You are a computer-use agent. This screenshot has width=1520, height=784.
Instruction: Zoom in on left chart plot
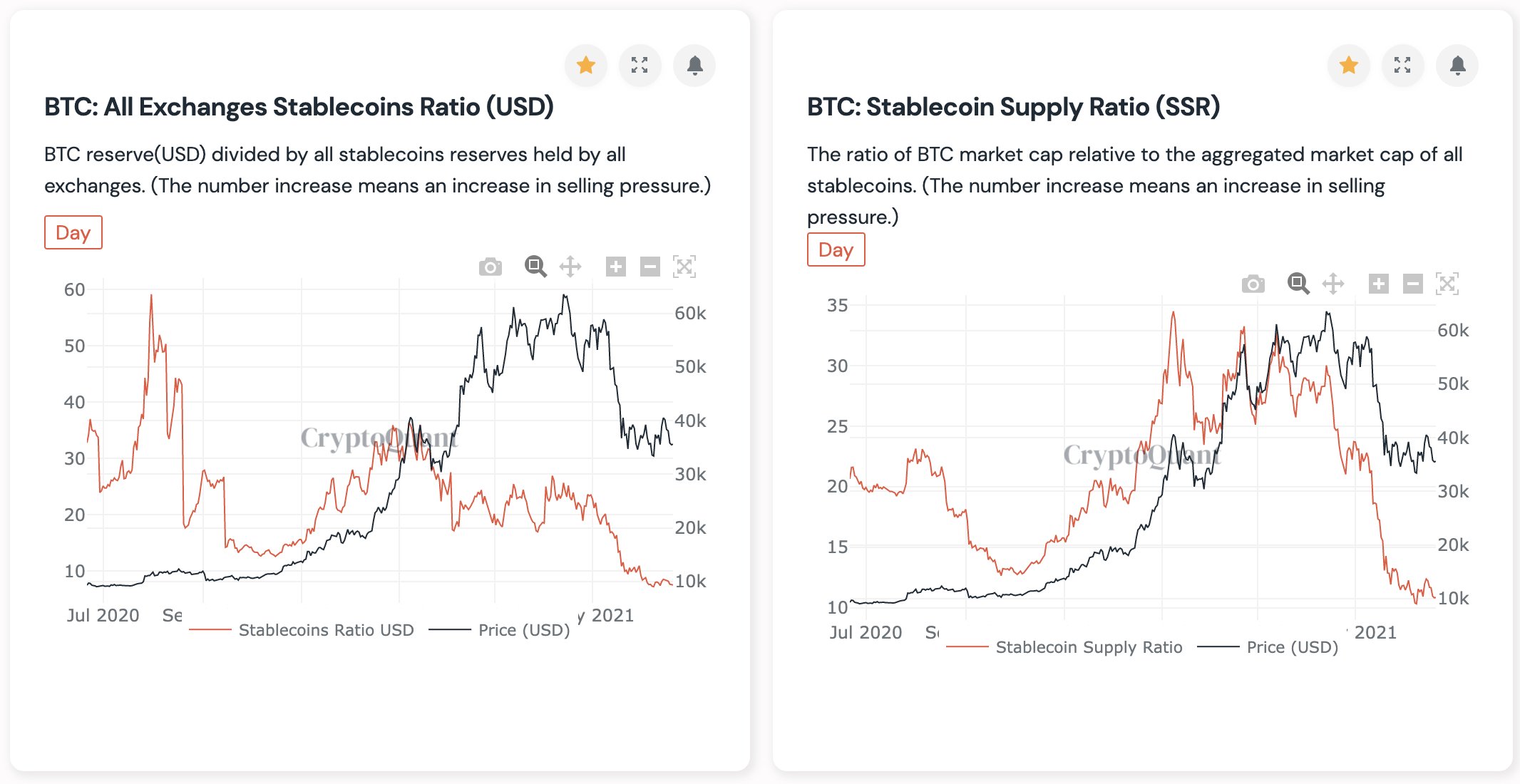(x=616, y=267)
